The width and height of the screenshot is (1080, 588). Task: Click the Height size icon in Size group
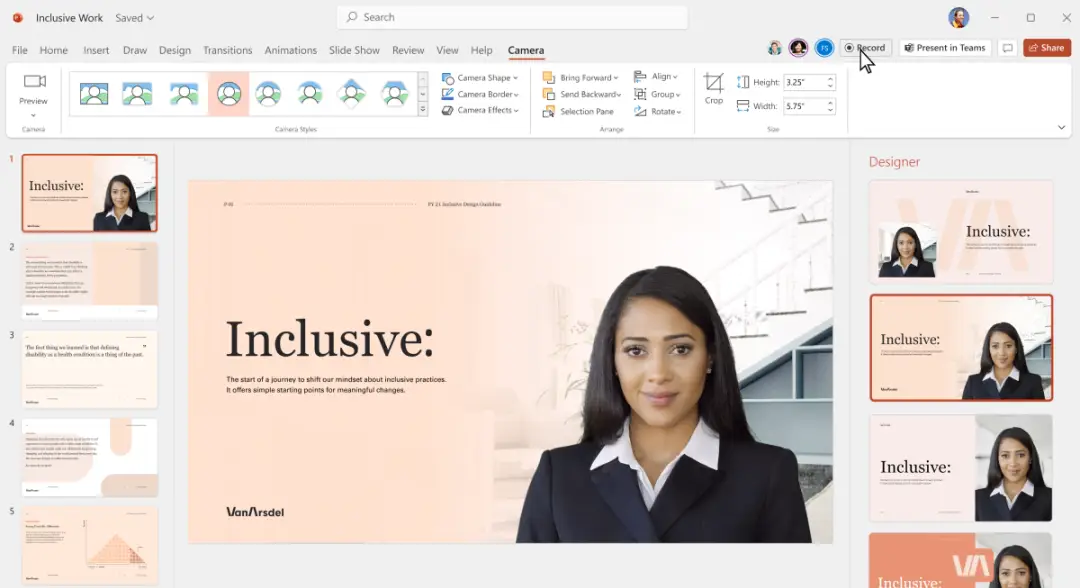pos(741,82)
